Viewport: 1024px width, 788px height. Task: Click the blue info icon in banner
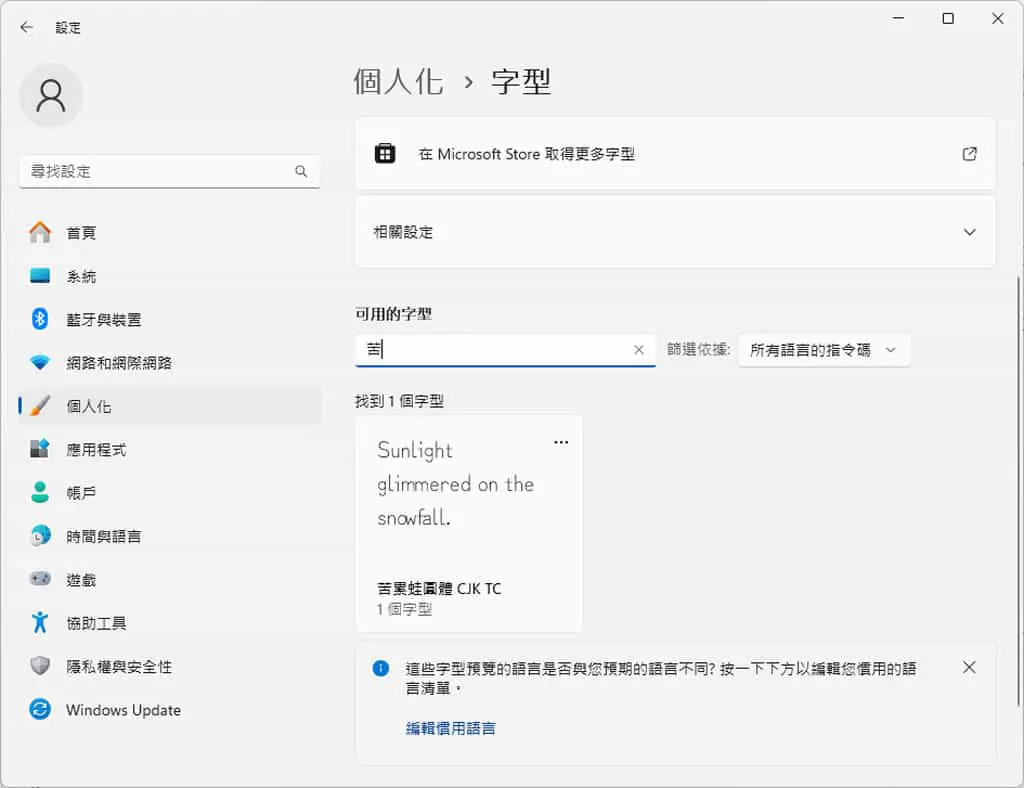[x=381, y=668]
